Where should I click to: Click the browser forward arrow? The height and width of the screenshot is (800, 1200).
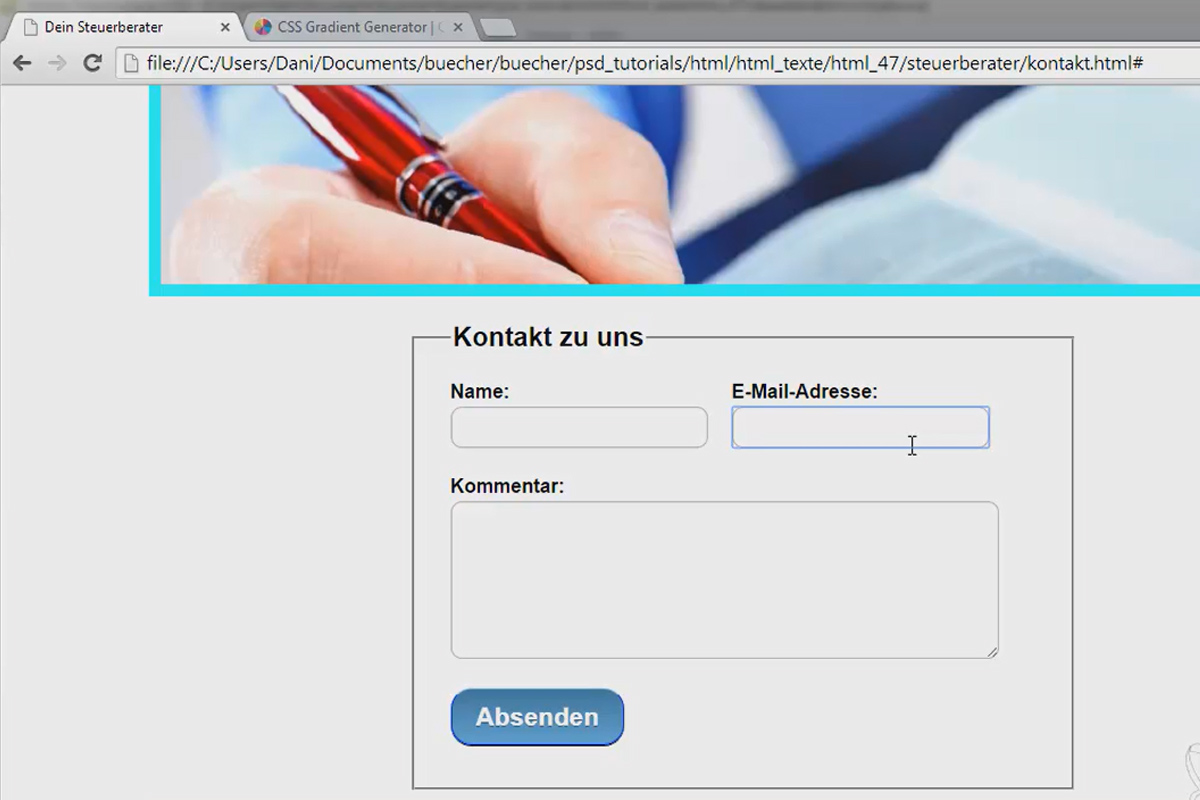point(57,63)
